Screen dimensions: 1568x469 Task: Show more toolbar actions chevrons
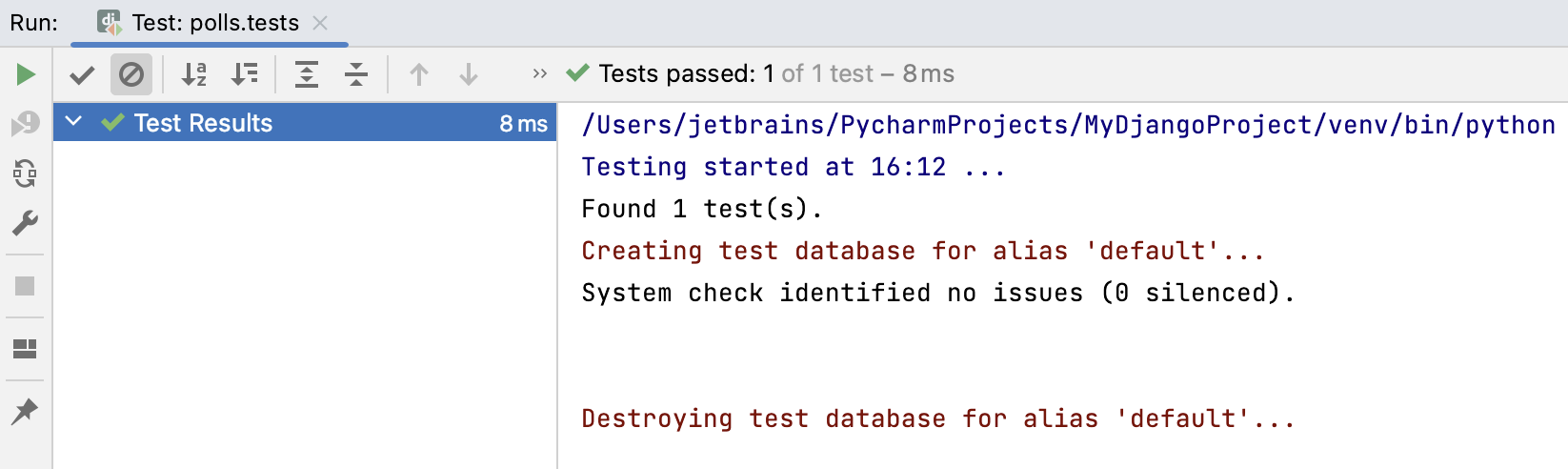(540, 73)
